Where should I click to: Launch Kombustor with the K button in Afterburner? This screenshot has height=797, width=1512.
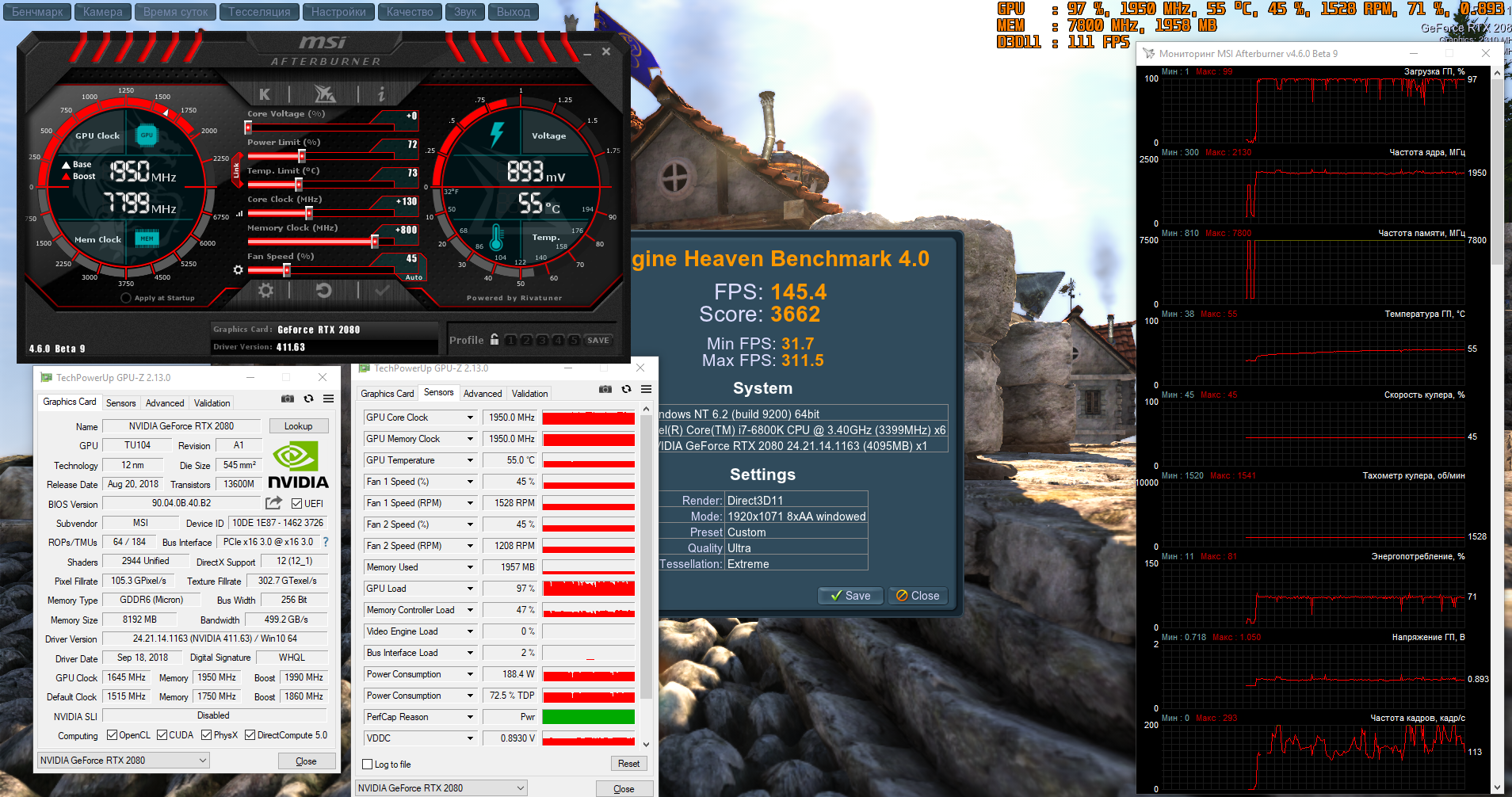pos(265,94)
